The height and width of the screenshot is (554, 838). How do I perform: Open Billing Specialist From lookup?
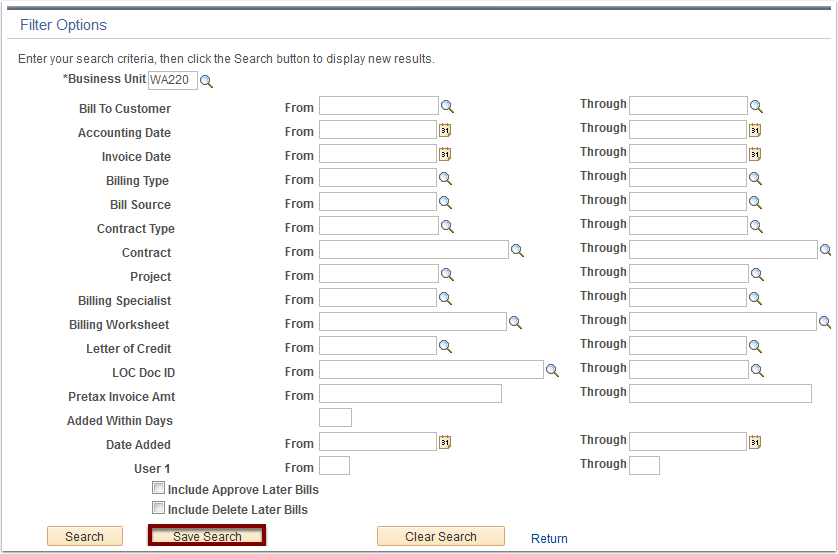(x=445, y=299)
